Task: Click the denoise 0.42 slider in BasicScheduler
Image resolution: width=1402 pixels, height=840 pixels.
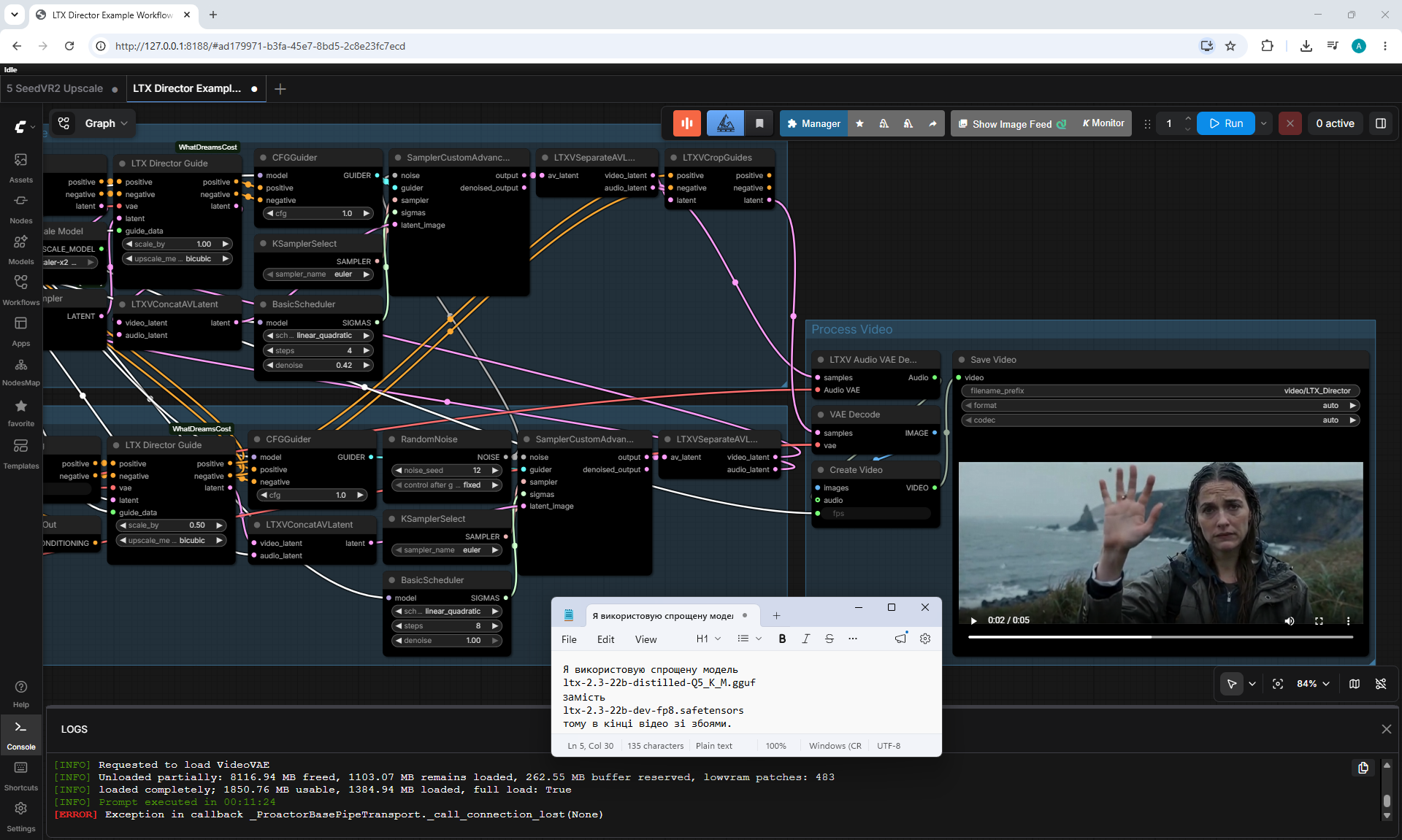Action: [318, 366]
